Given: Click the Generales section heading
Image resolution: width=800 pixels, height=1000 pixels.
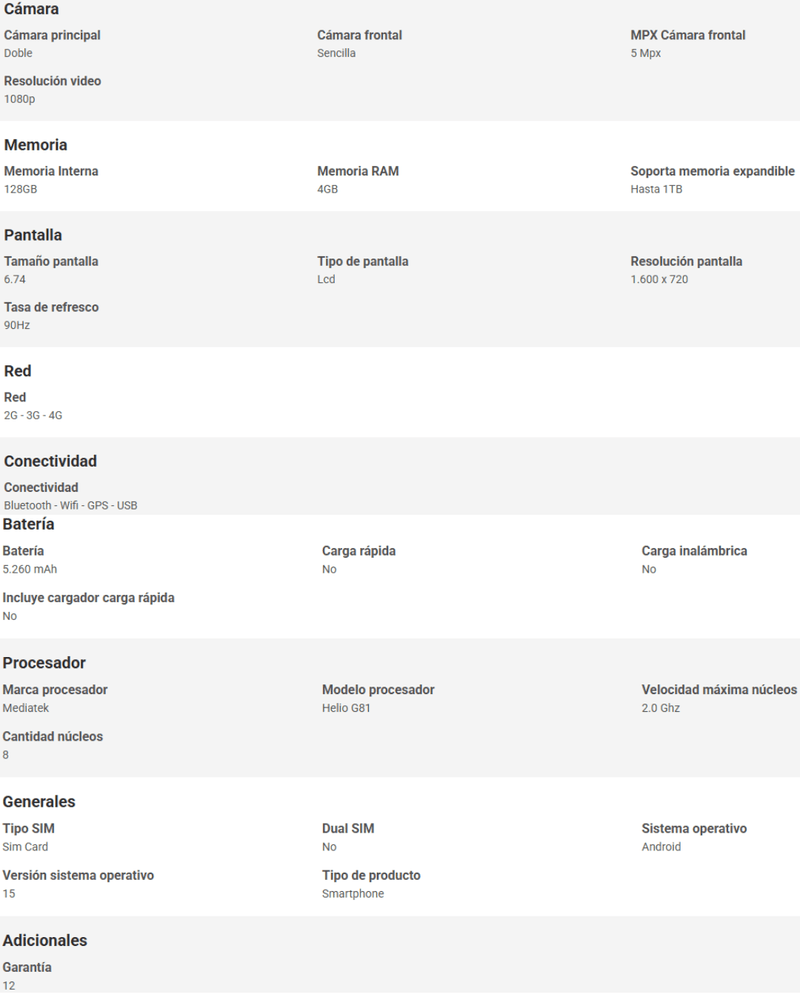Looking at the screenshot, I should coord(39,802).
